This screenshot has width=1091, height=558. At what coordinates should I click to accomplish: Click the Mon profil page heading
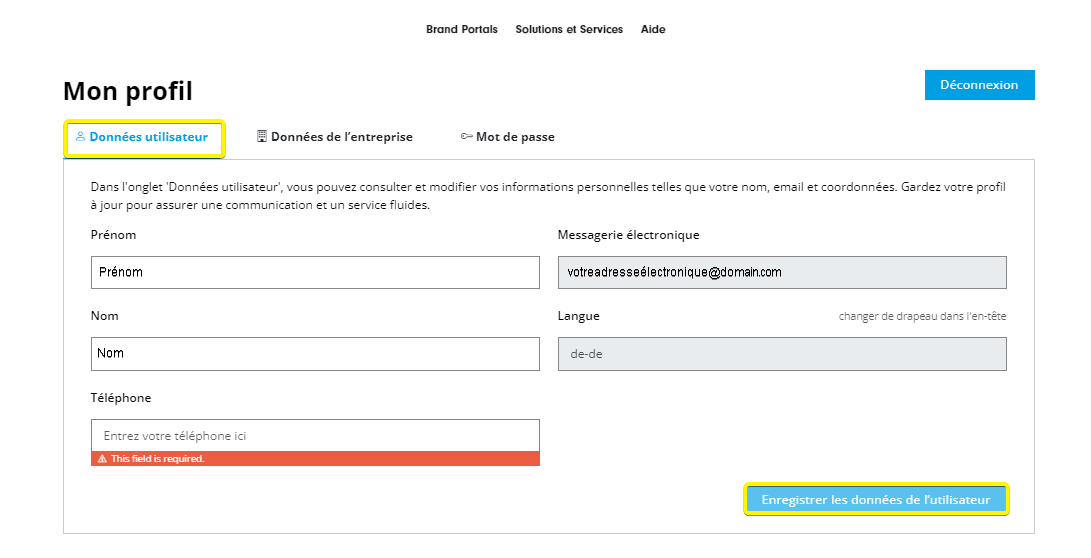pyautogui.click(x=128, y=91)
